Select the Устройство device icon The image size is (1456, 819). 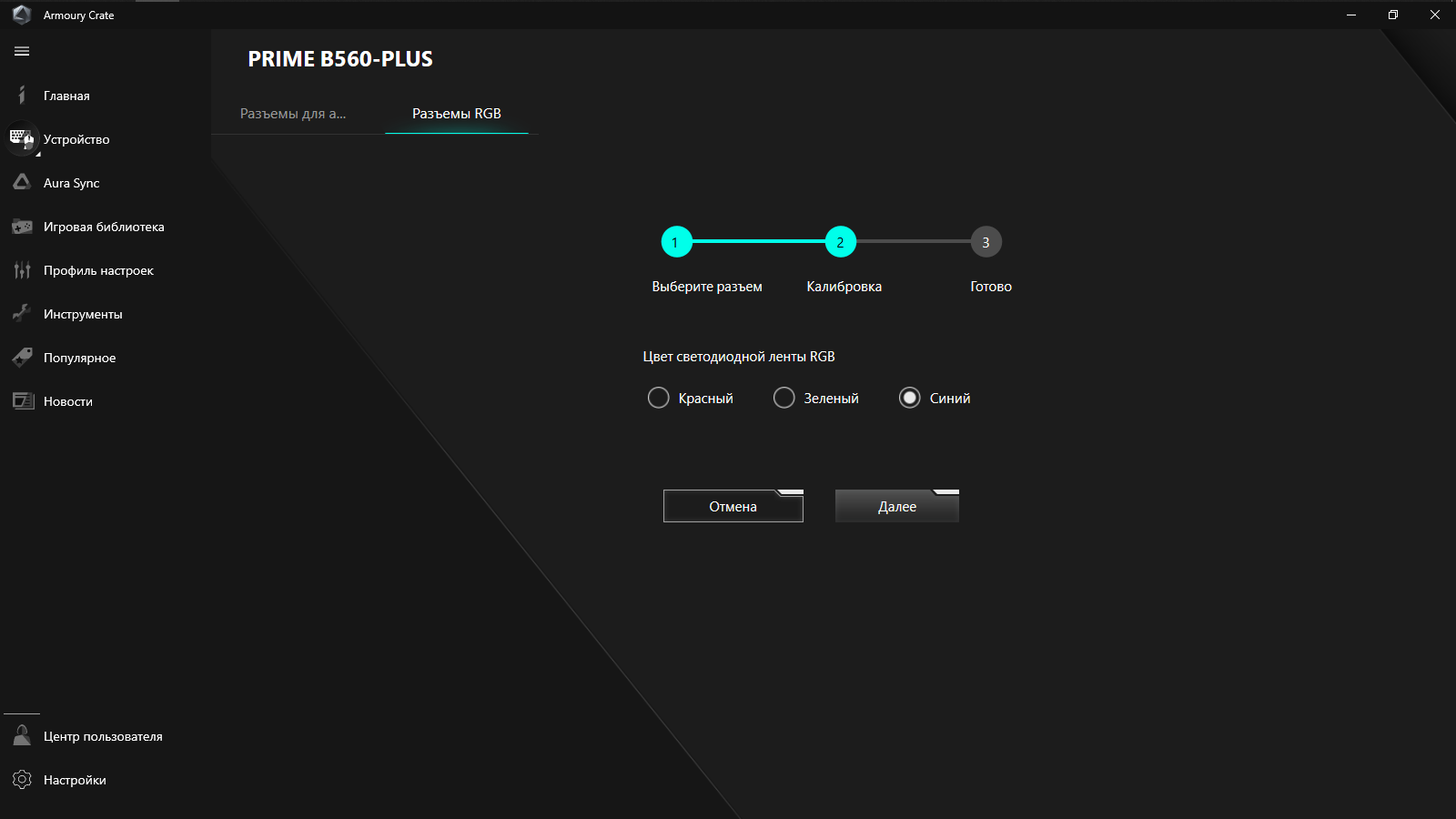[22, 139]
